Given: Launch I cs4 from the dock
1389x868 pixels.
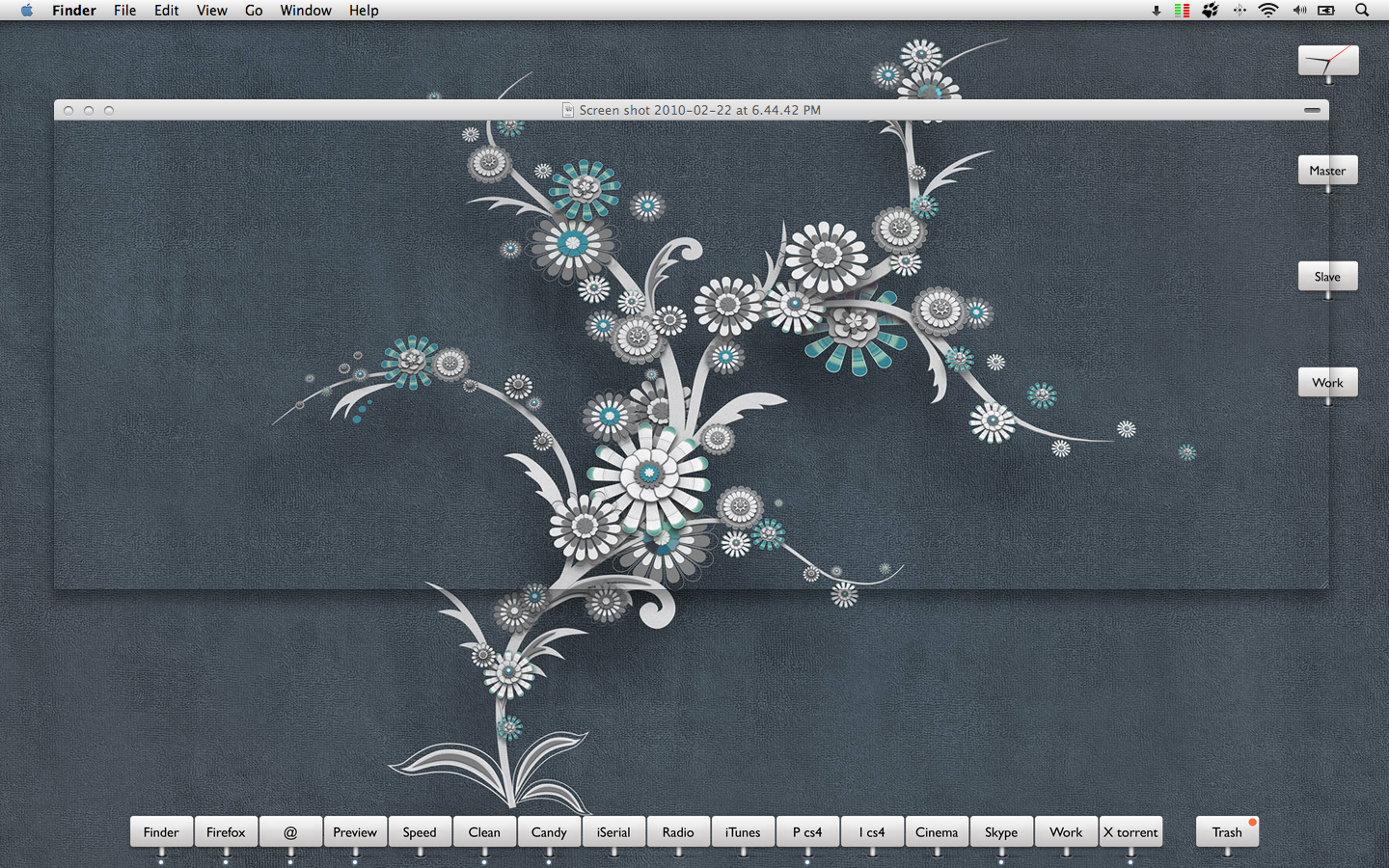Looking at the screenshot, I should (x=872, y=832).
